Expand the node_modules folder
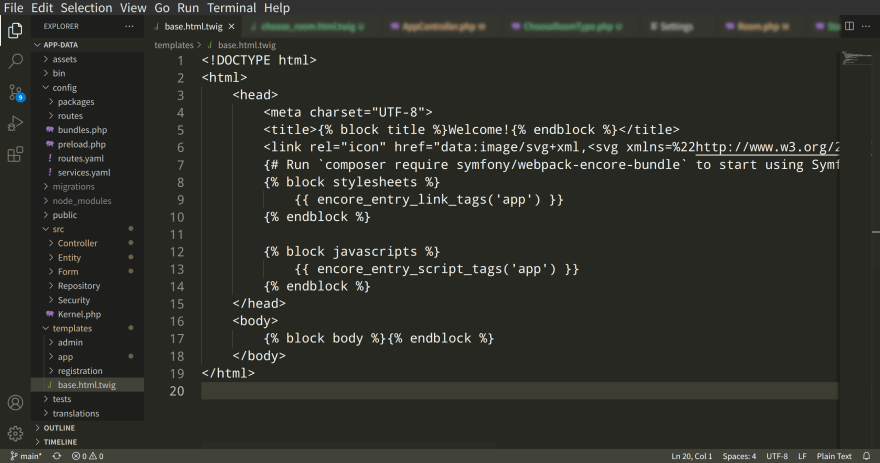Screen dimensions: 880x463 82,201
